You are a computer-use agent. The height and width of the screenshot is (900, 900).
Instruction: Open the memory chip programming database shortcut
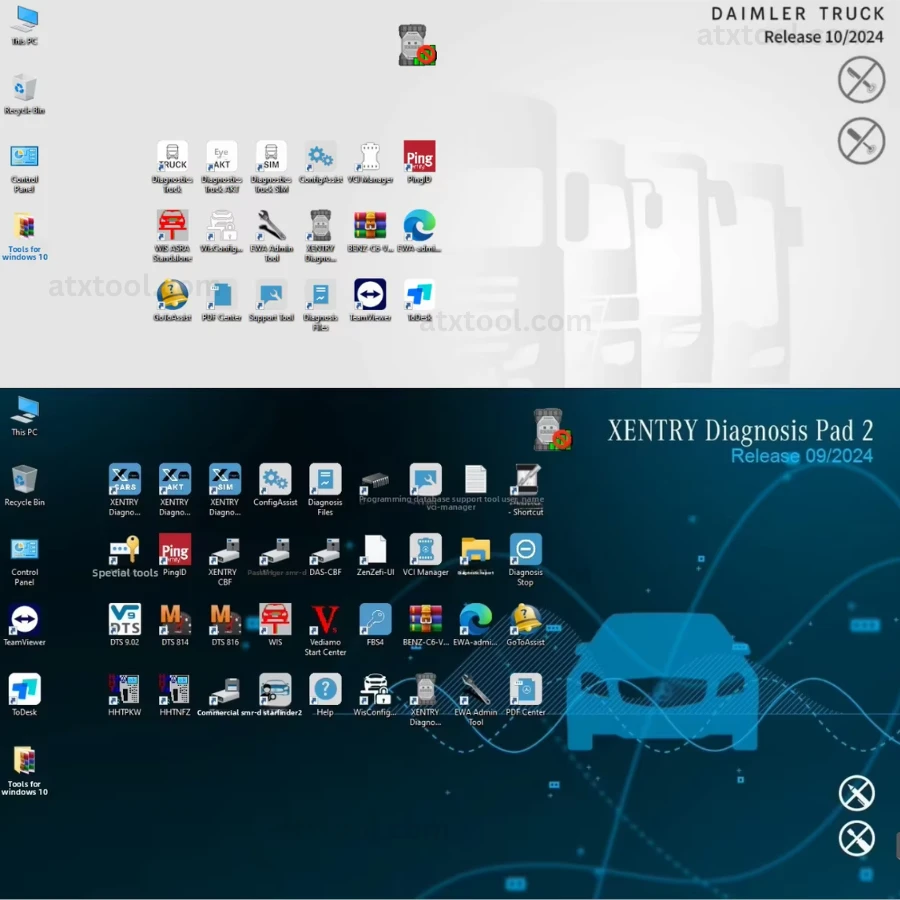click(375, 481)
